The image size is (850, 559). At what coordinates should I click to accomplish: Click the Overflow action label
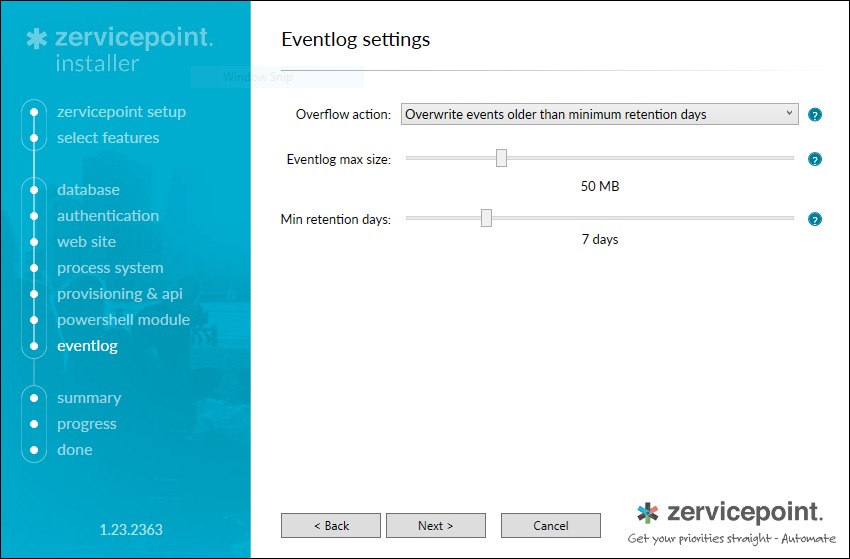click(343, 115)
